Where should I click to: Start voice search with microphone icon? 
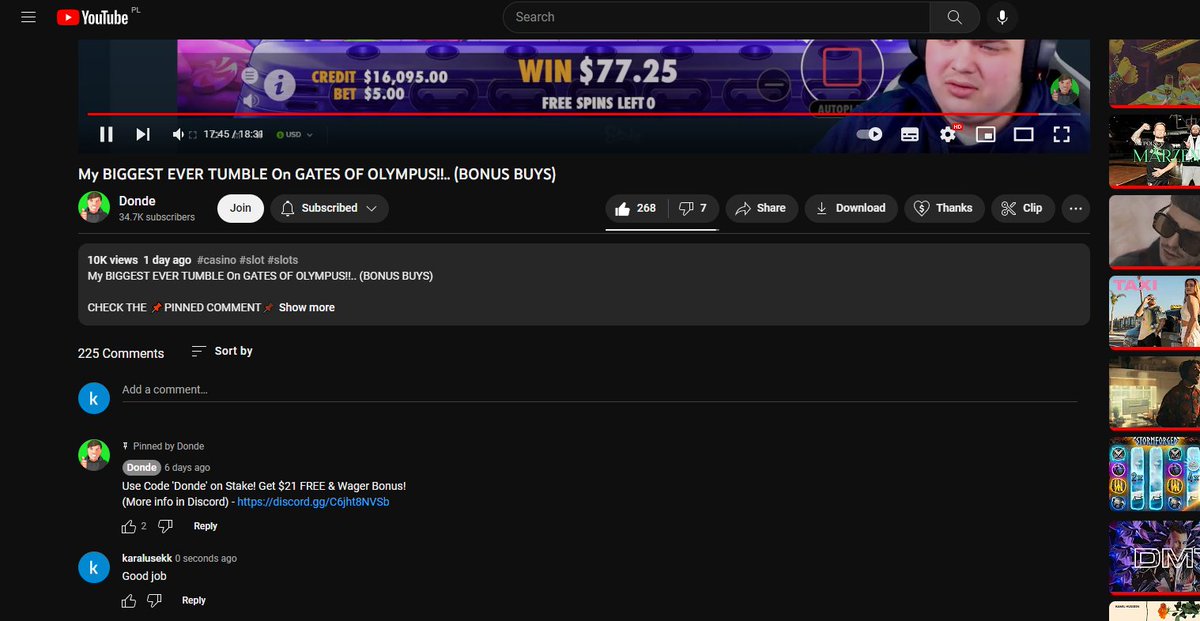point(1002,17)
